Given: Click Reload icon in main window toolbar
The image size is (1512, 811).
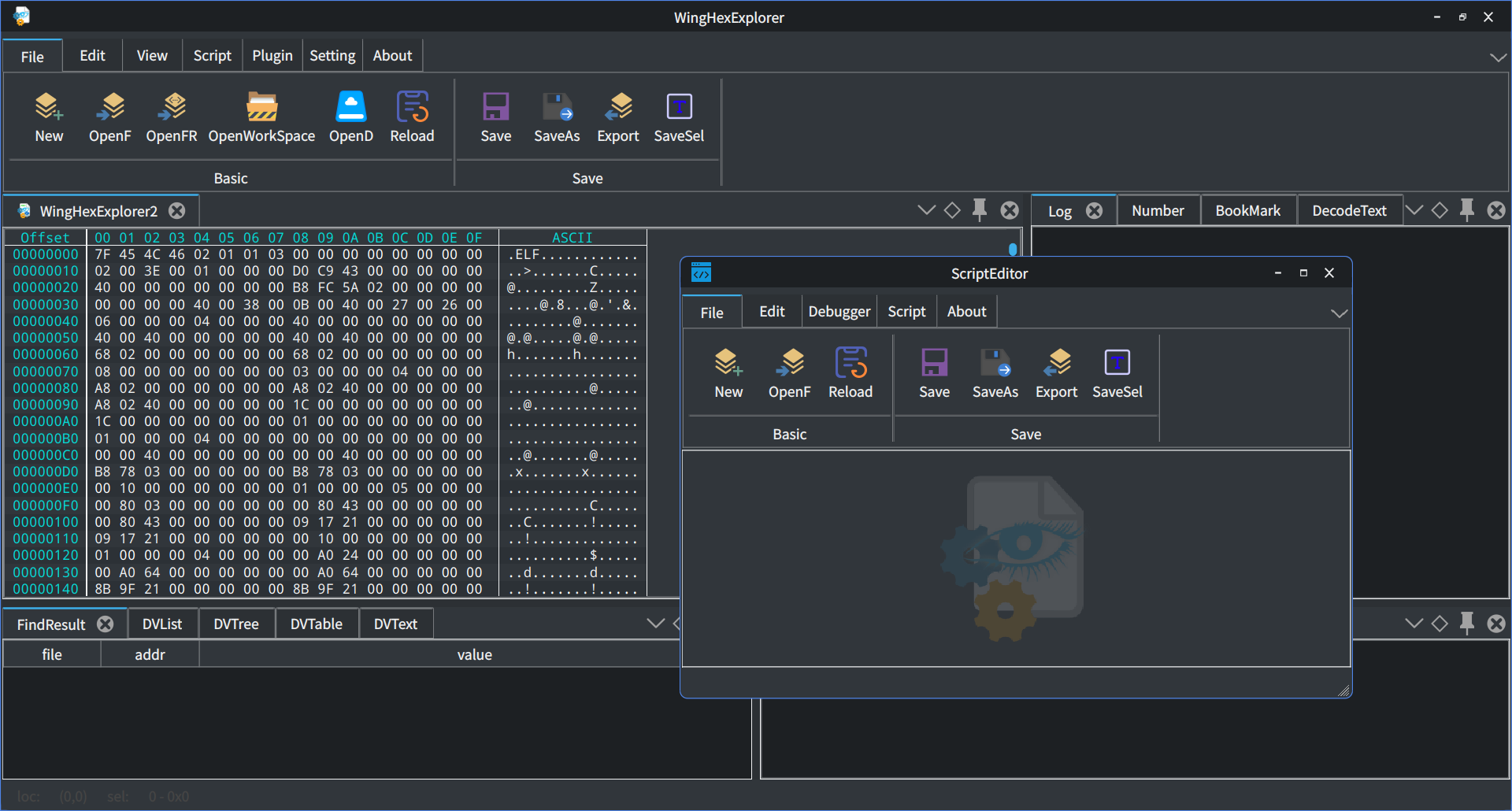Looking at the screenshot, I should pyautogui.click(x=412, y=107).
